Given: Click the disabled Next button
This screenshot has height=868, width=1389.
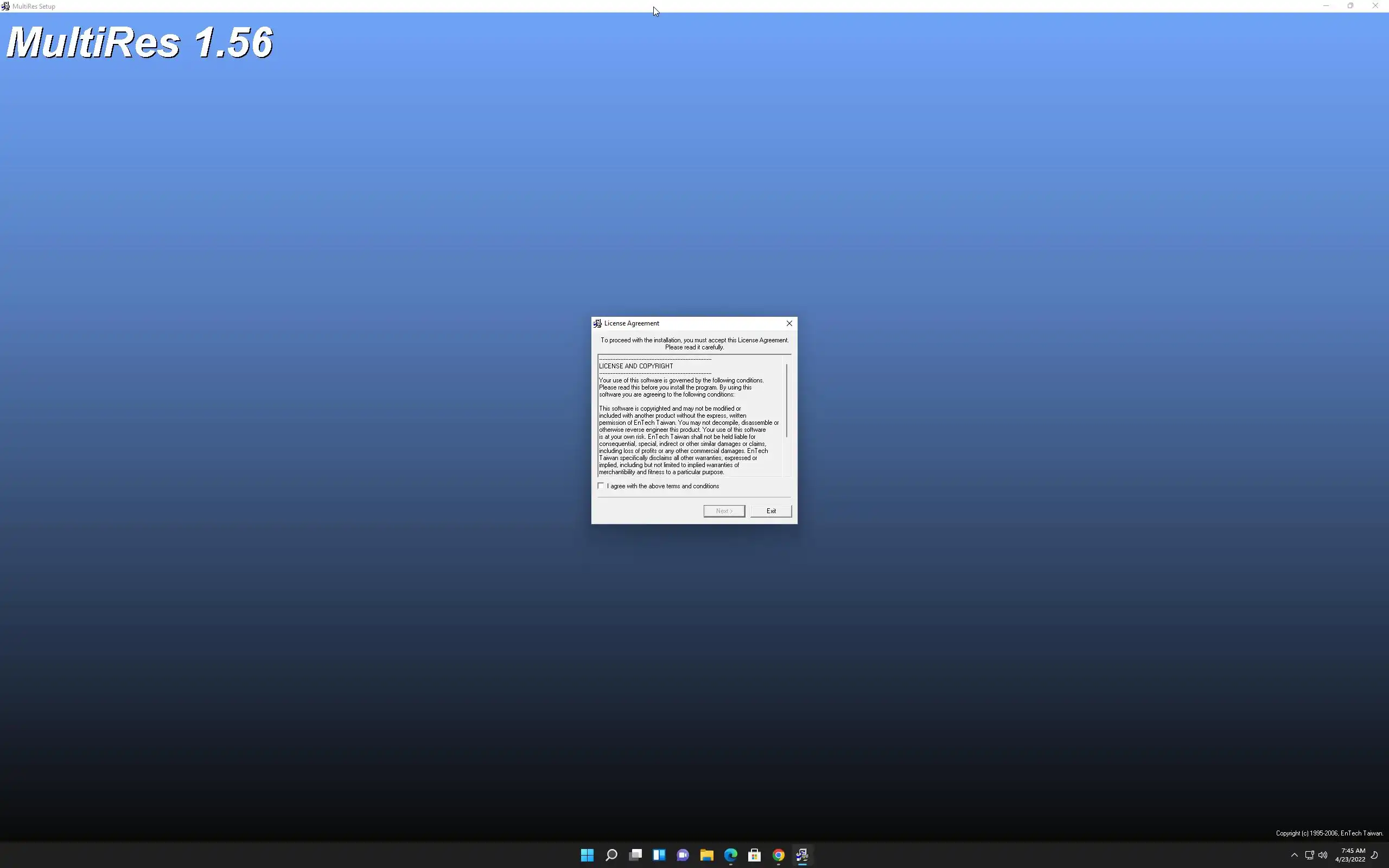Looking at the screenshot, I should (724, 511).
